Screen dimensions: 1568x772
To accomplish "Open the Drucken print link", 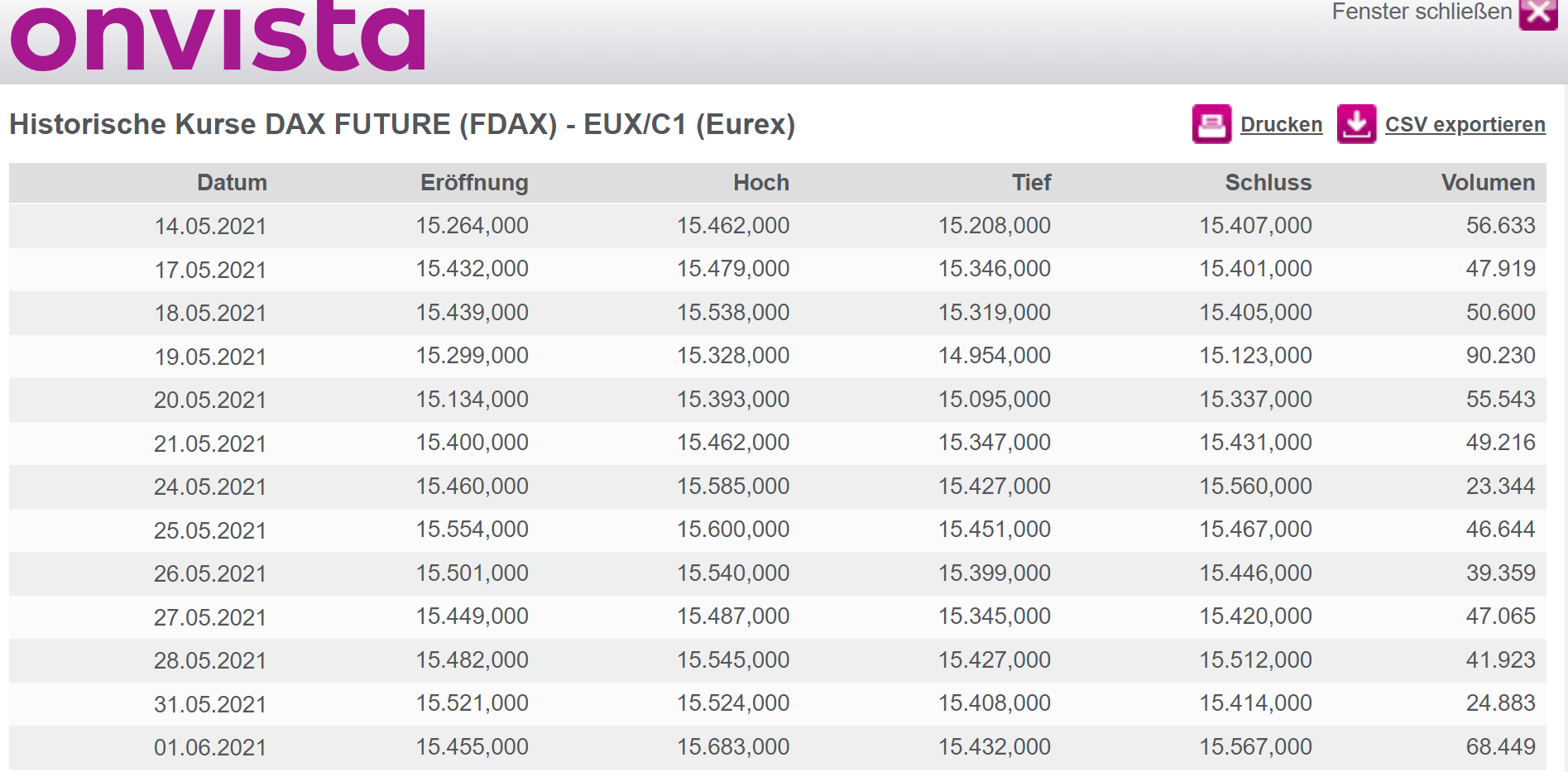I will (1281, 125).
